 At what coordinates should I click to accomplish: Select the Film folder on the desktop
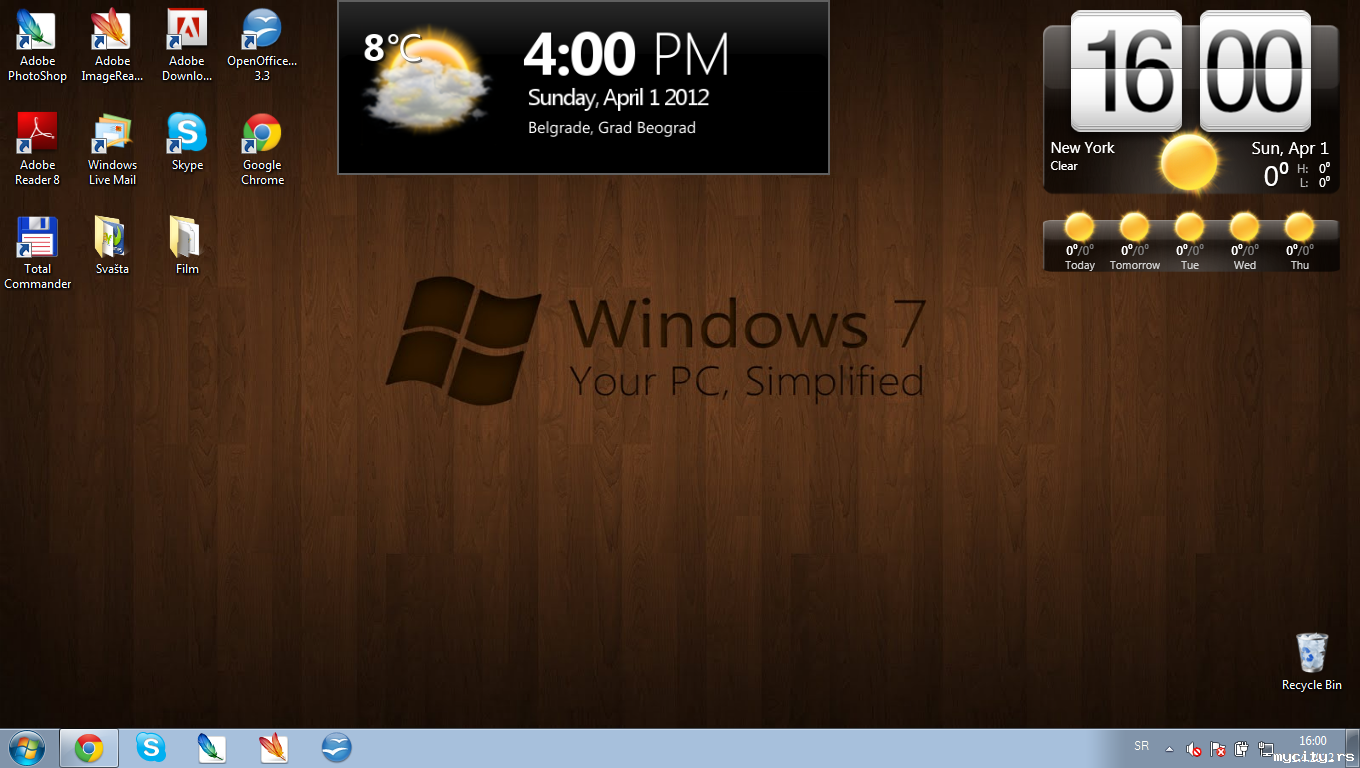point(187,246)
